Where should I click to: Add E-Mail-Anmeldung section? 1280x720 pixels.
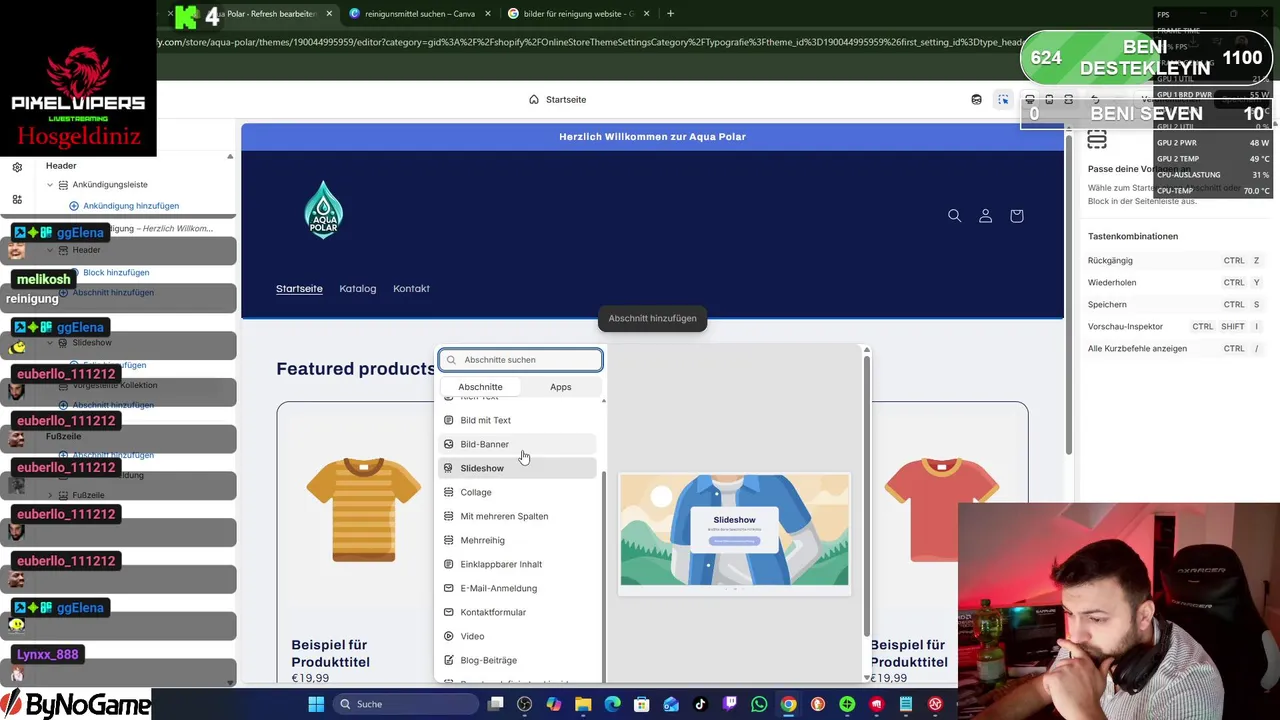click(518, 588)
